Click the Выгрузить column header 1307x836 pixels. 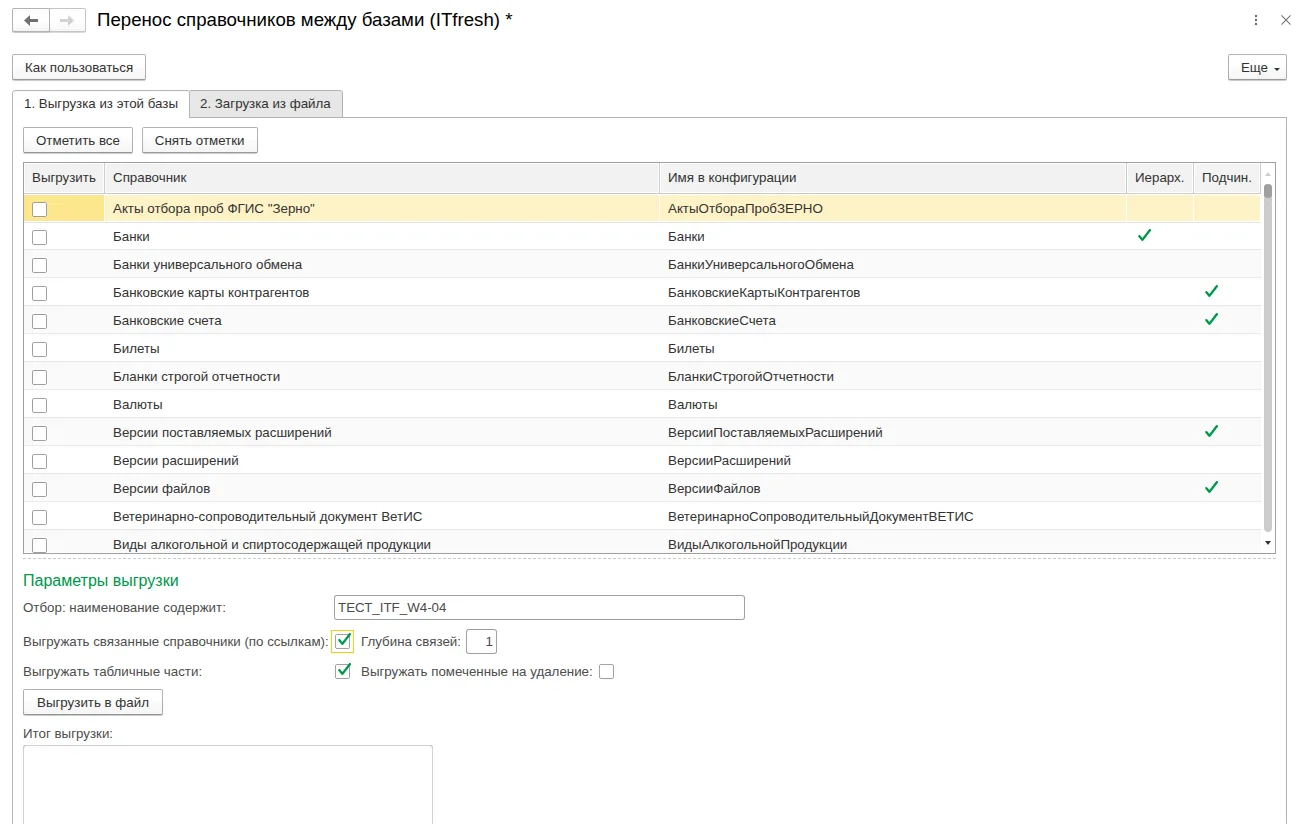pos(64,177)
